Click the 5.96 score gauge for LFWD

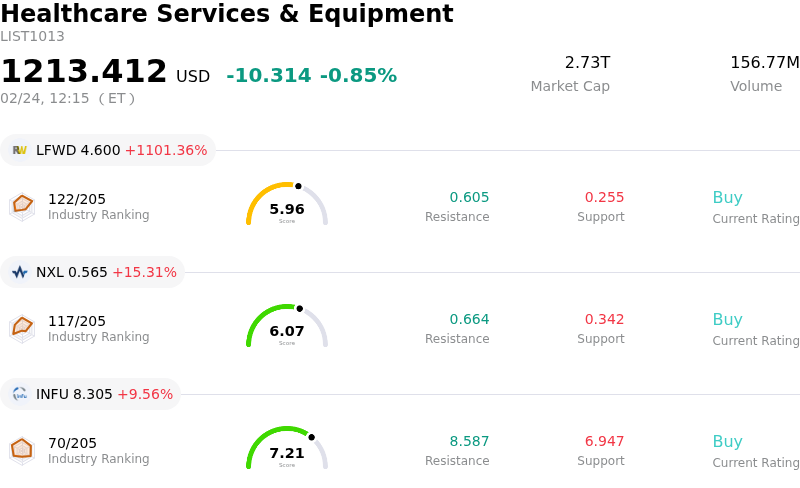click(287, 205)
